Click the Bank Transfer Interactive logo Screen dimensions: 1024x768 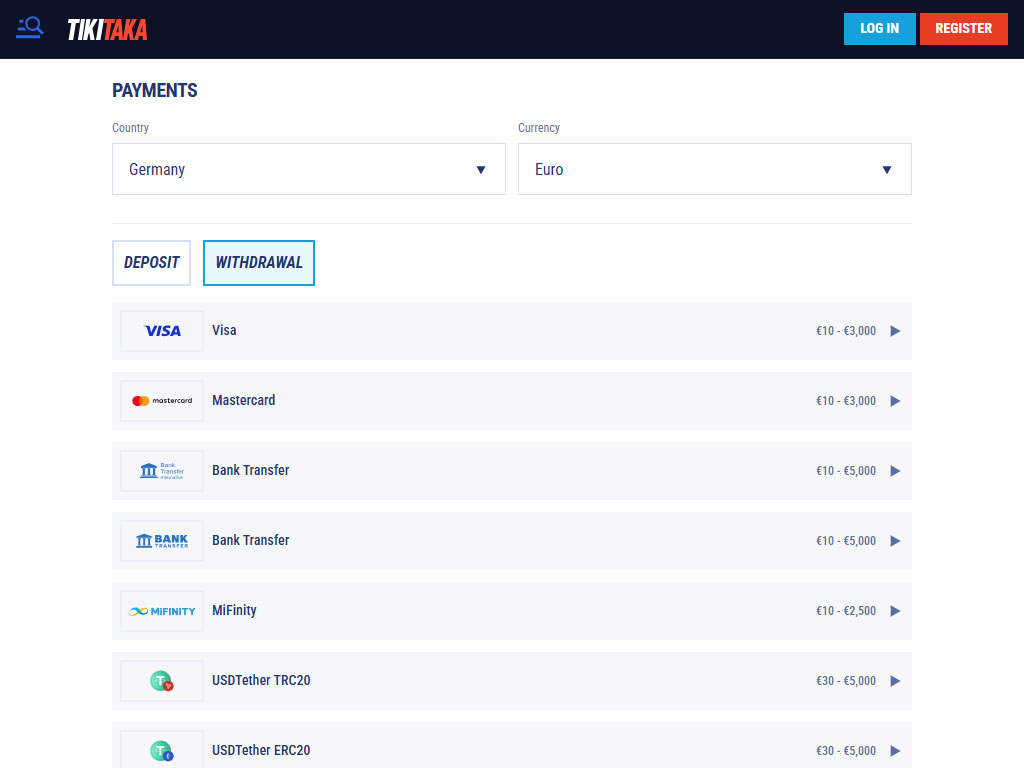coord(162,471)
